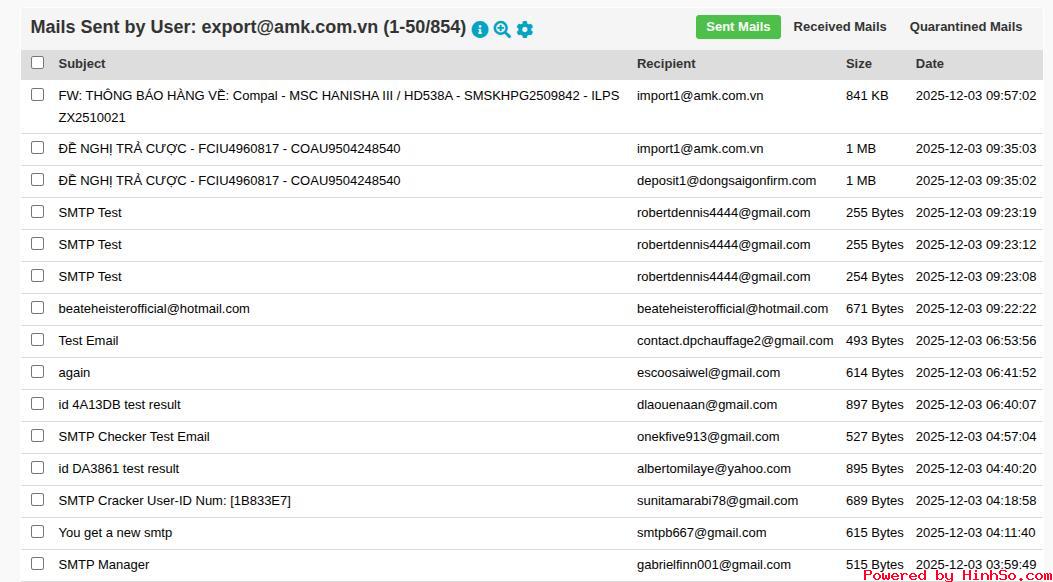Image resolution: width=1053 pixels, height=582 pixels.
Task: Click the blue info icon beside the title
Action: (x=480, y=29)
